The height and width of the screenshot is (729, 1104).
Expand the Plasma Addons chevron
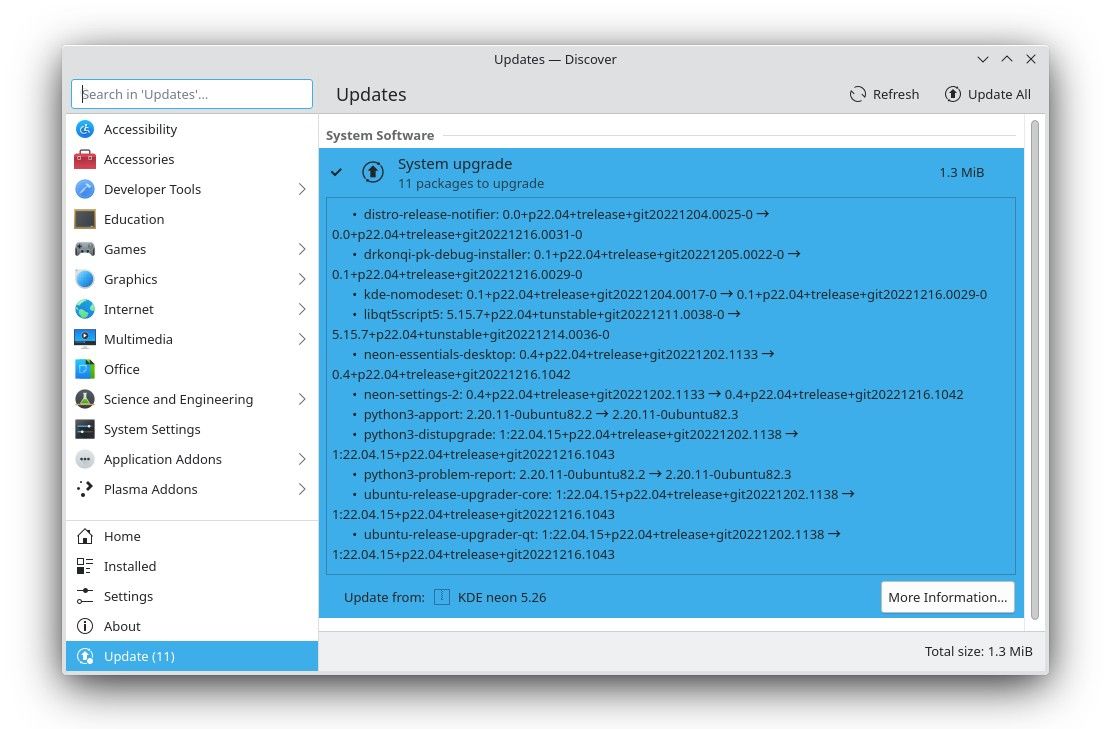[302, 489]
